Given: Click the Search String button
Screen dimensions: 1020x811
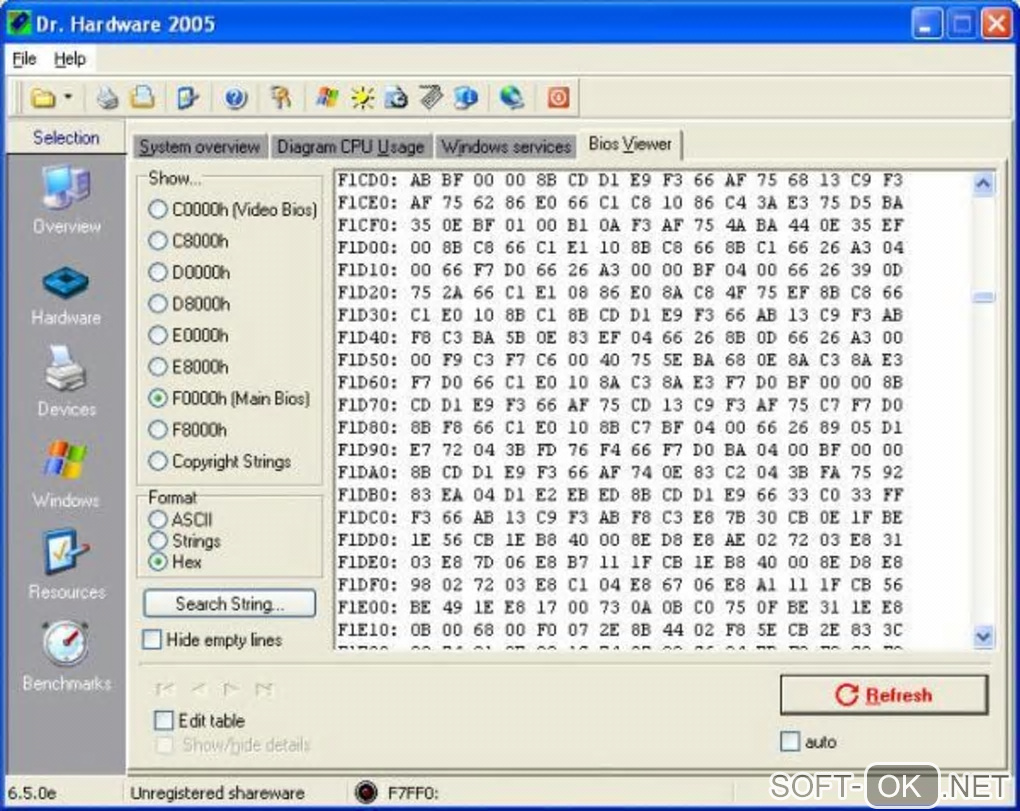Looking at the screenshot, I should coord(230,604).
